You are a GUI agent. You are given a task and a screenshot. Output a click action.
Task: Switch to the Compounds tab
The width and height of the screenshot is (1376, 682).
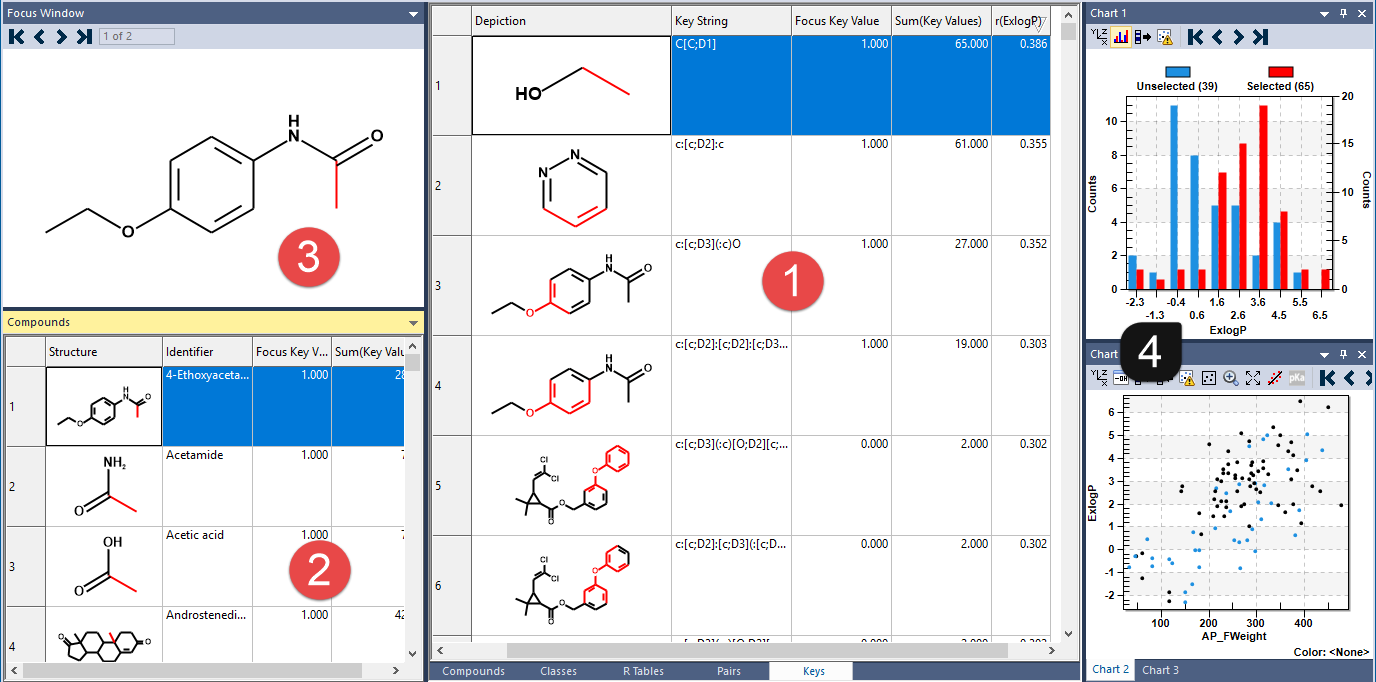(473, 671)
